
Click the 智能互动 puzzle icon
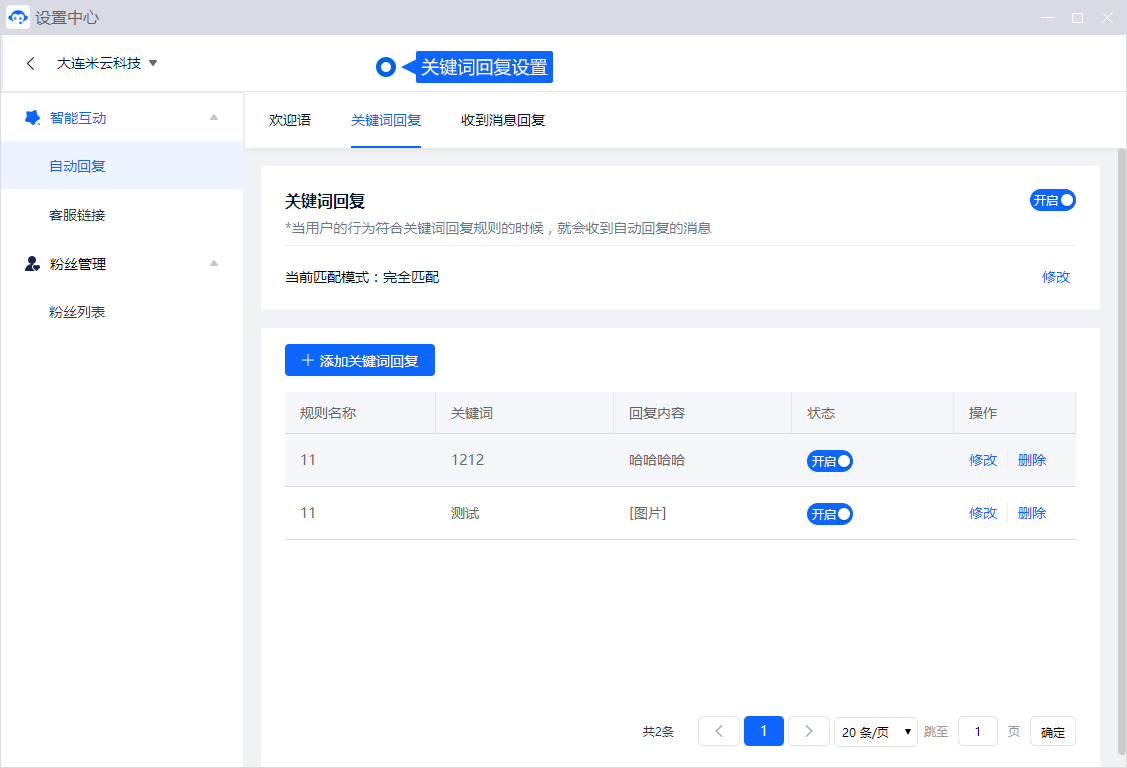click(32, 118)
